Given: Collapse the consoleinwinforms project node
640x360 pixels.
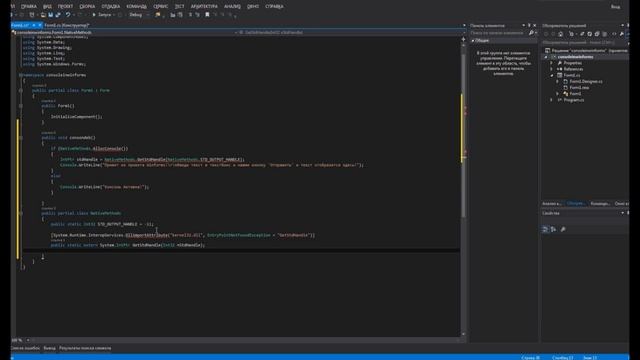Looking at the screenshot, I should 546,57.
